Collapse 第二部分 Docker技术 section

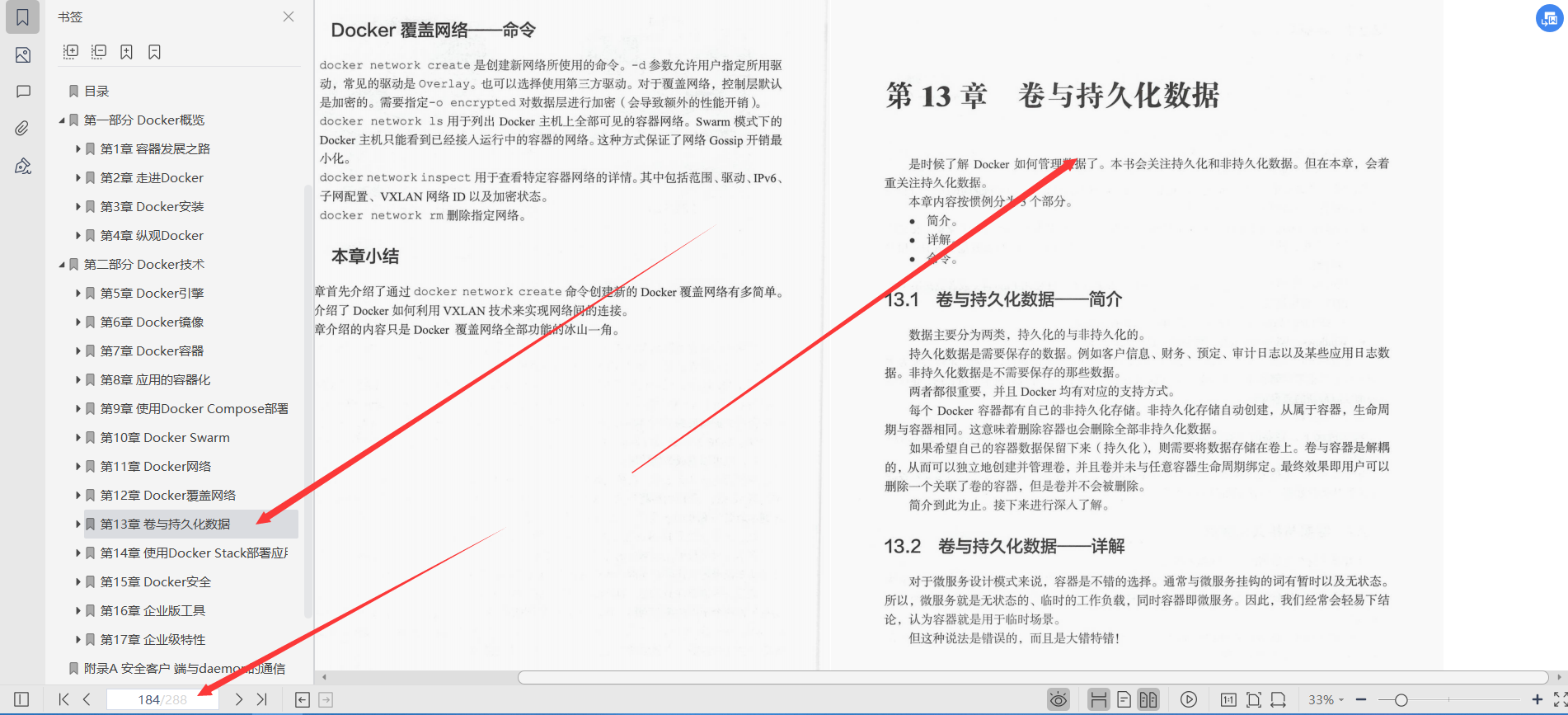point(62,265)
